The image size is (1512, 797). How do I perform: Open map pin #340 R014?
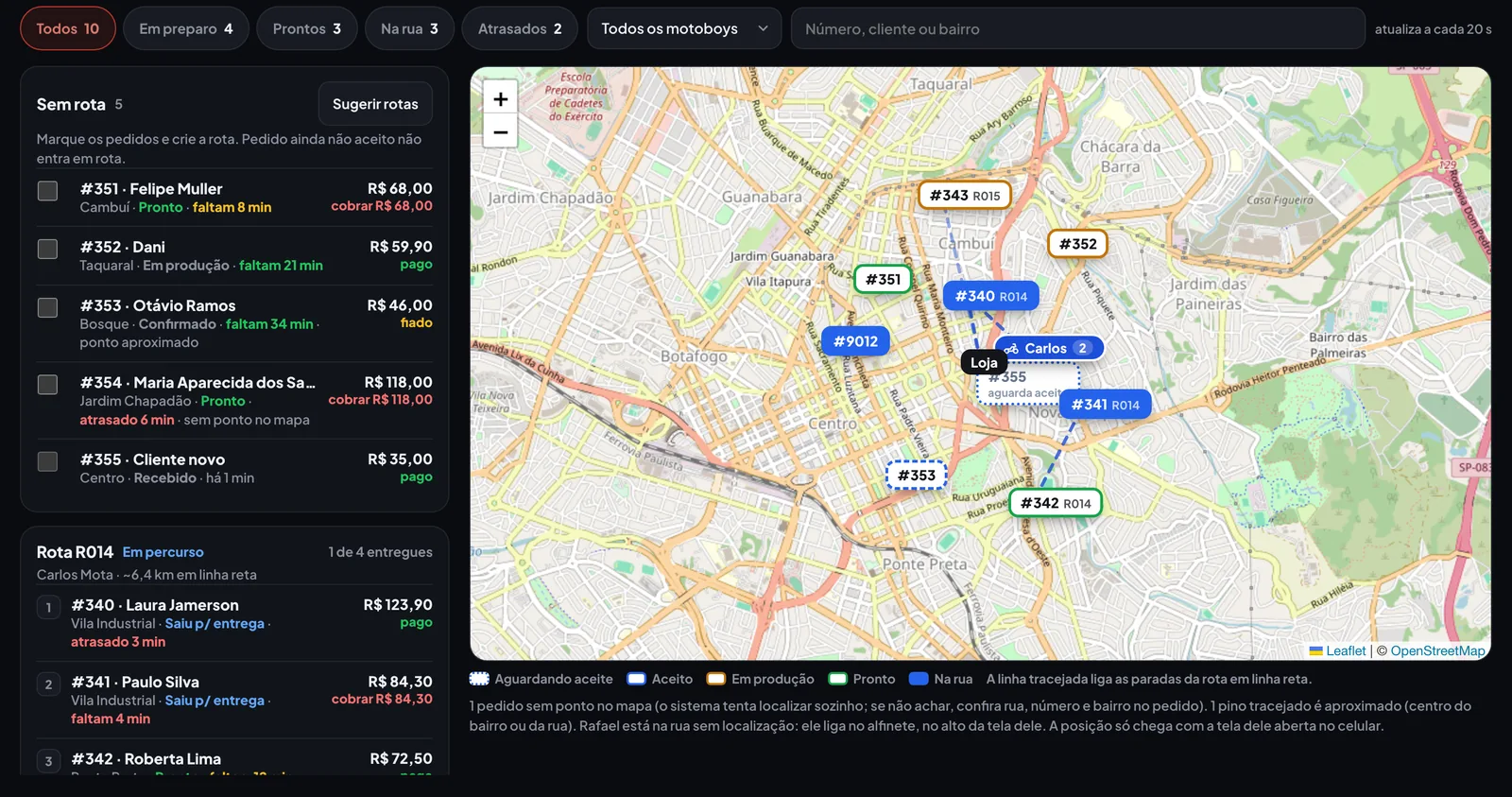[990, 296]
